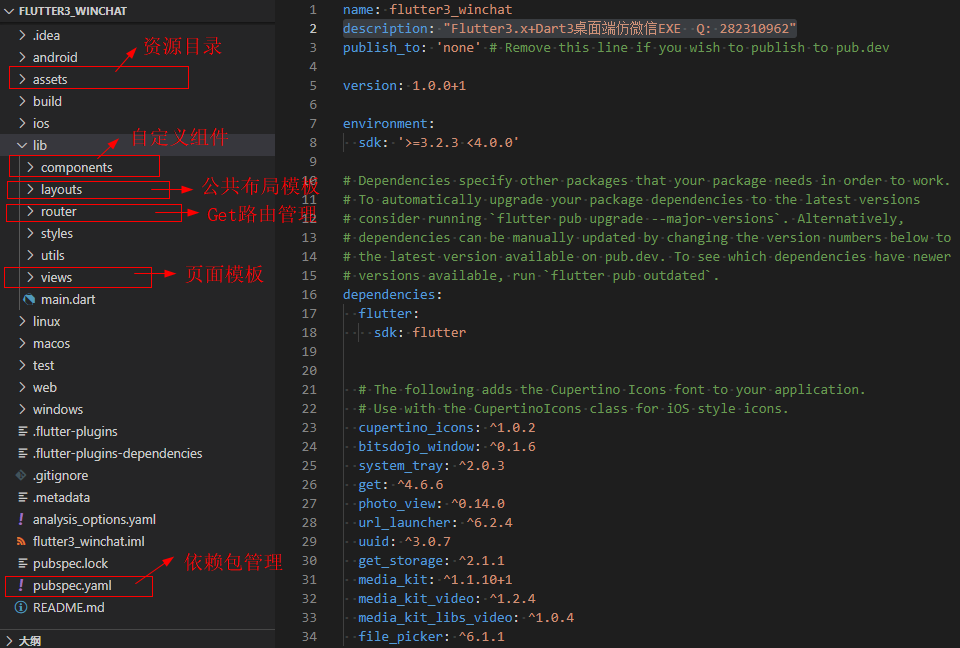The image size is (960, 648).
Task: Click the lines icon beside pubspec.lock
Action: pos(21,563)
